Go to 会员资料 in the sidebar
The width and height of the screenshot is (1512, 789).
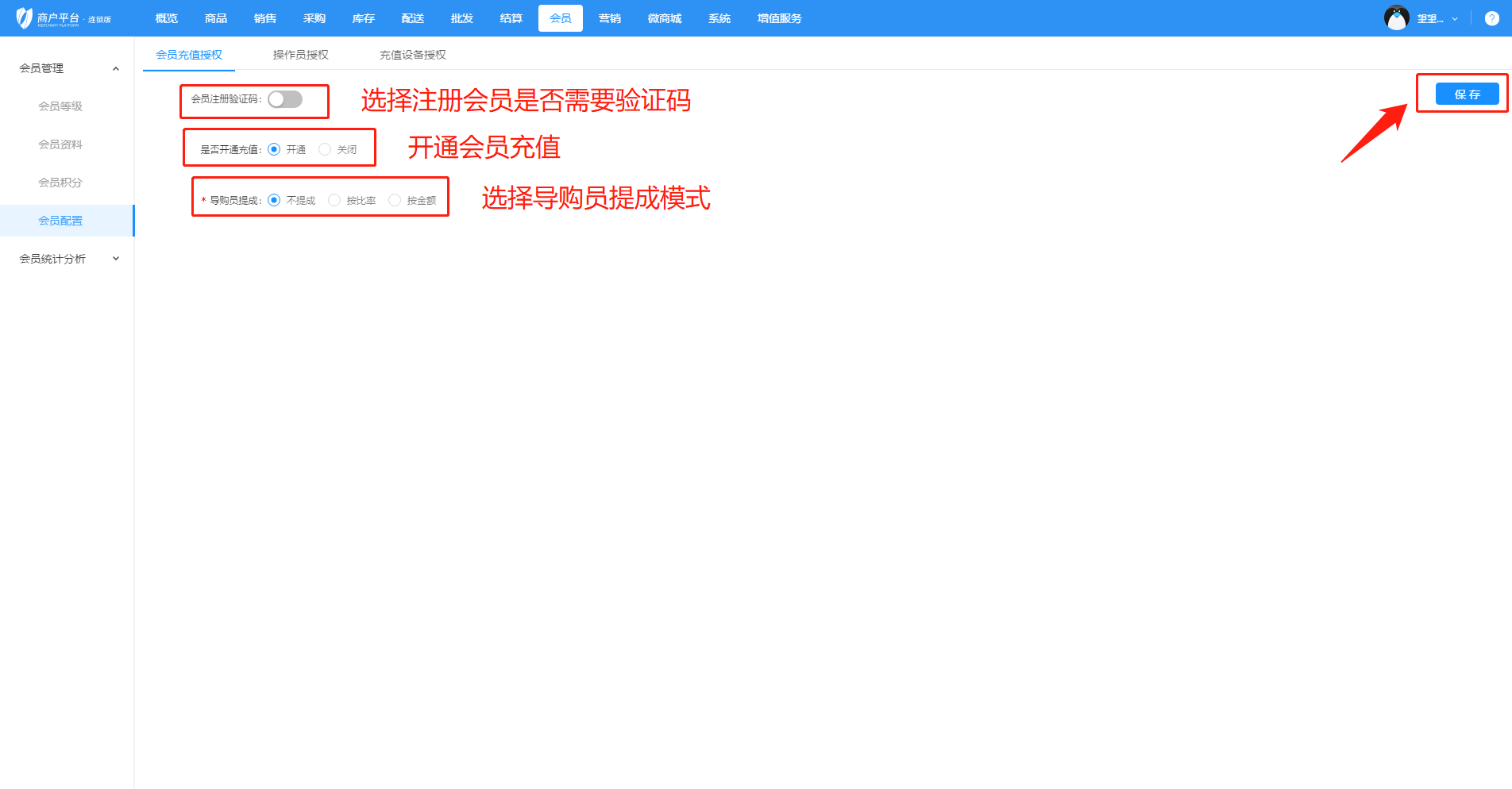(60, 144)
